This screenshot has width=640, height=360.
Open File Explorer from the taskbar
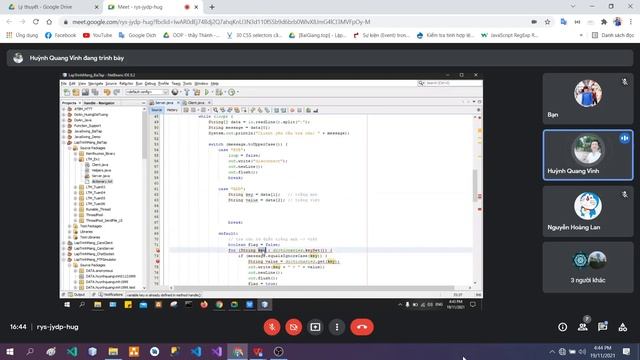113,351
